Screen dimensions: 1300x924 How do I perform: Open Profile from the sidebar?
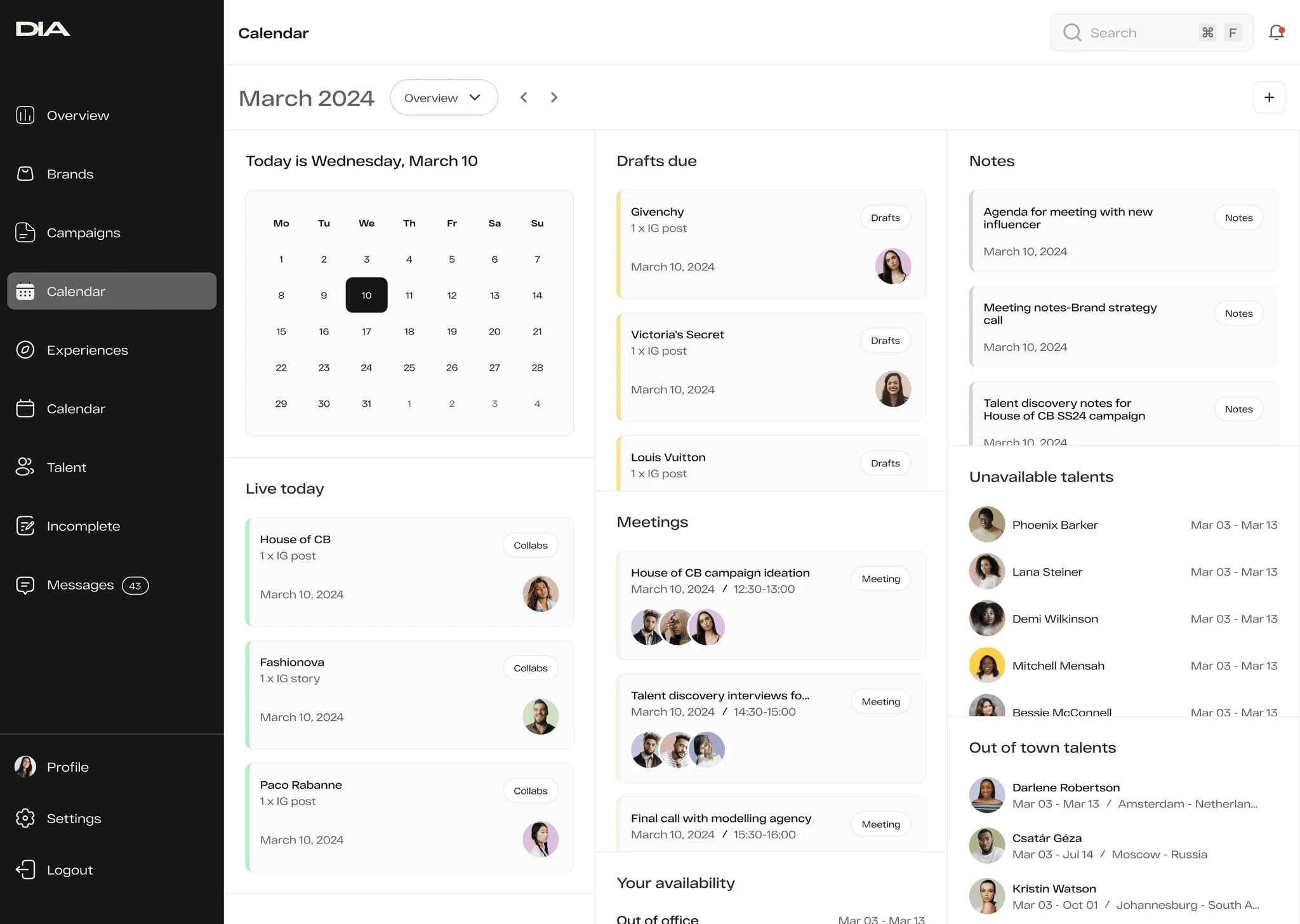[67, 767]
